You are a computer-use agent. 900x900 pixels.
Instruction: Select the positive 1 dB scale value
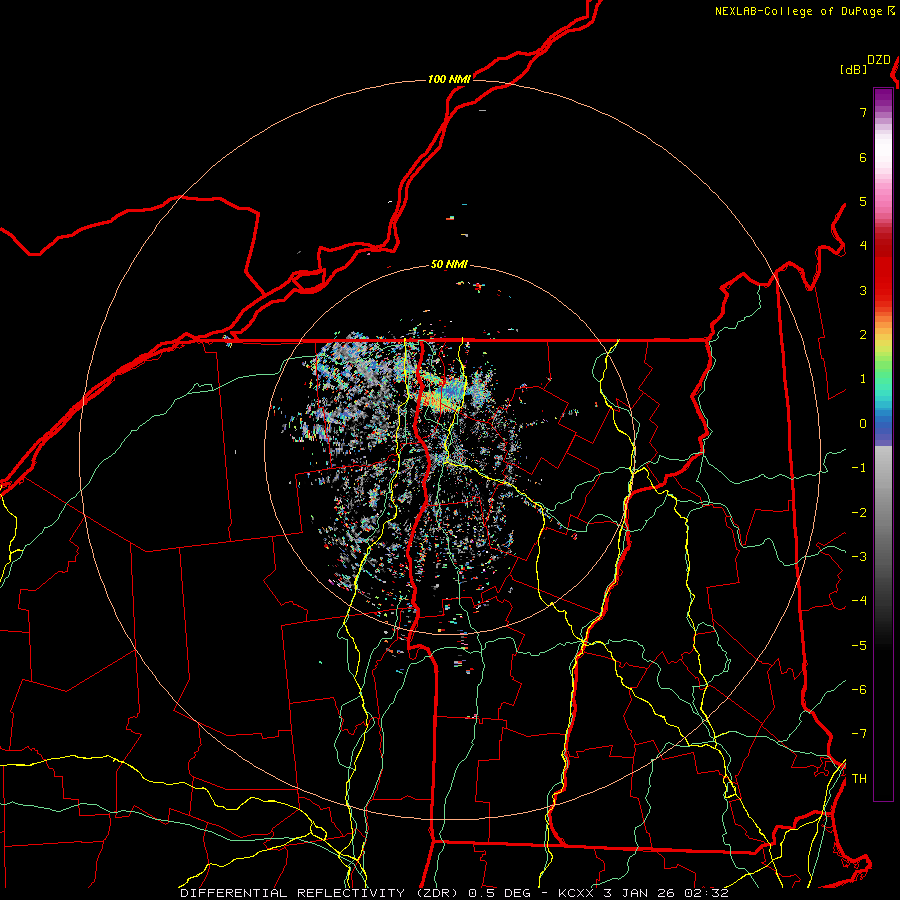pyautogui.click(x=863, y=379)
